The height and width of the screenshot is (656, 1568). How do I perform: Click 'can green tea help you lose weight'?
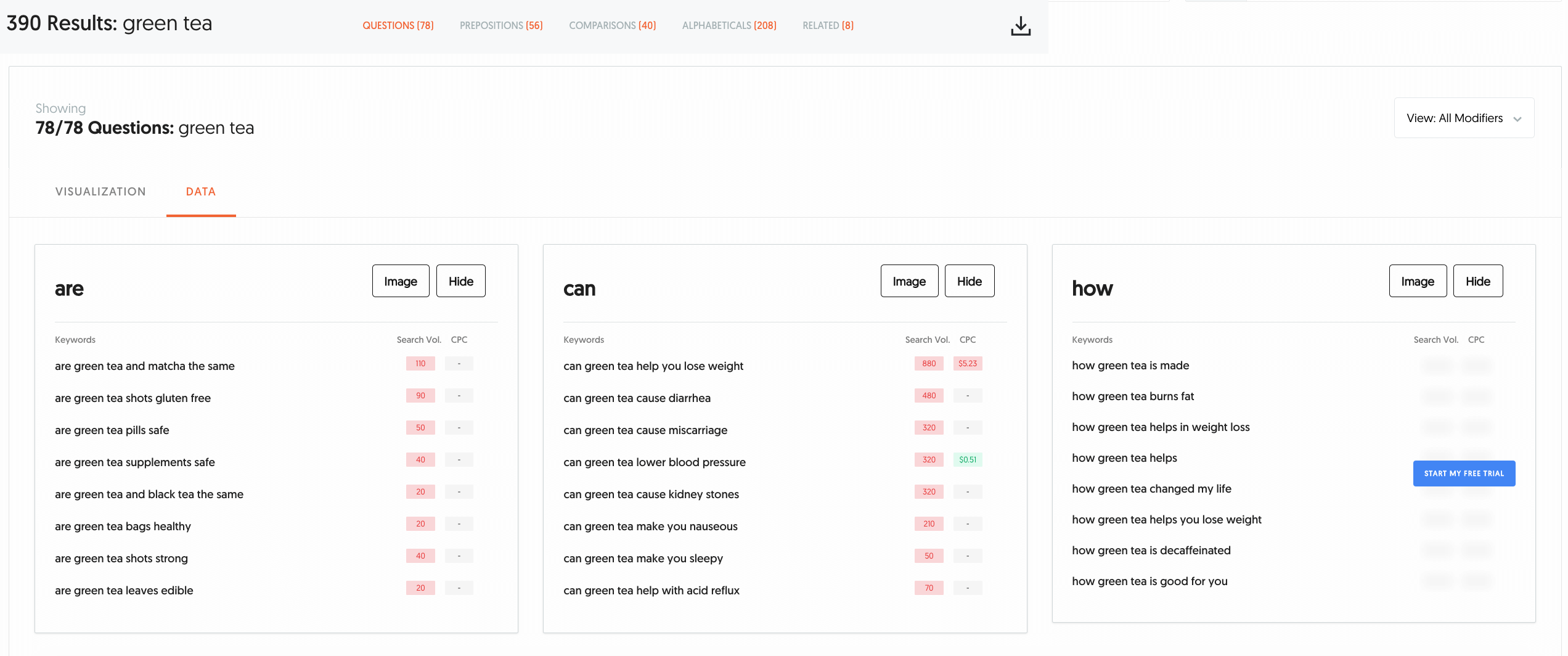click(653, 366)
